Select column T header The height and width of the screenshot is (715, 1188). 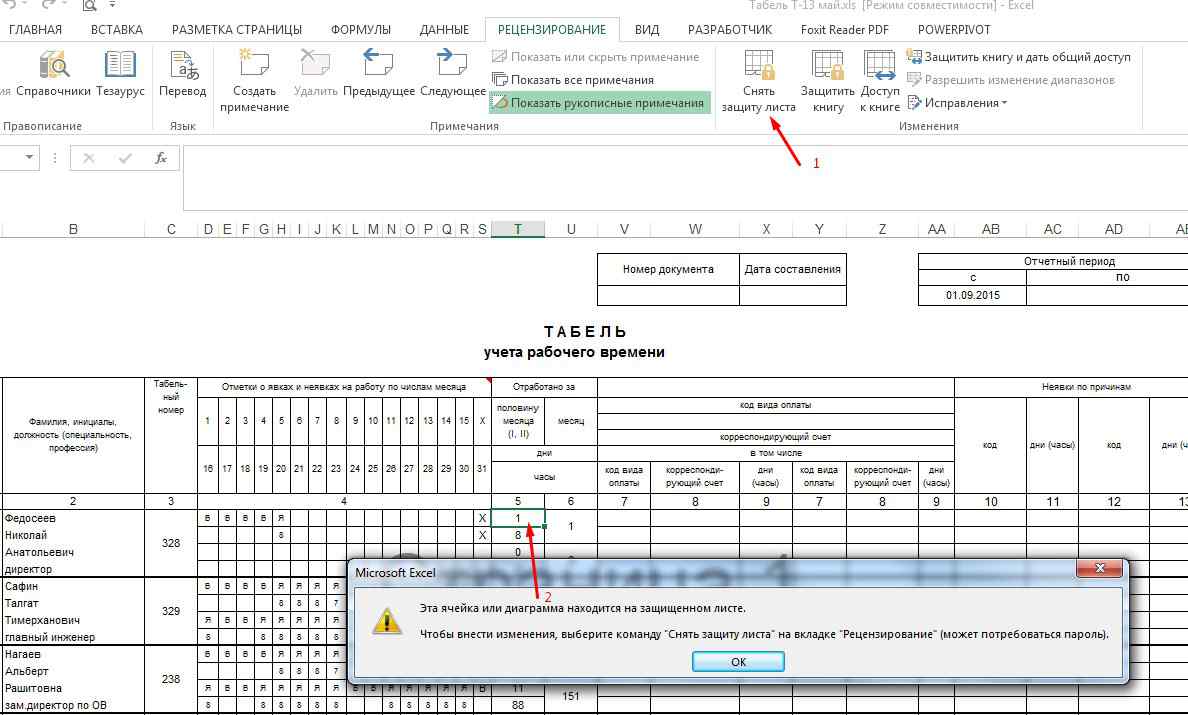pyautogui.click(x=517, y=229)
